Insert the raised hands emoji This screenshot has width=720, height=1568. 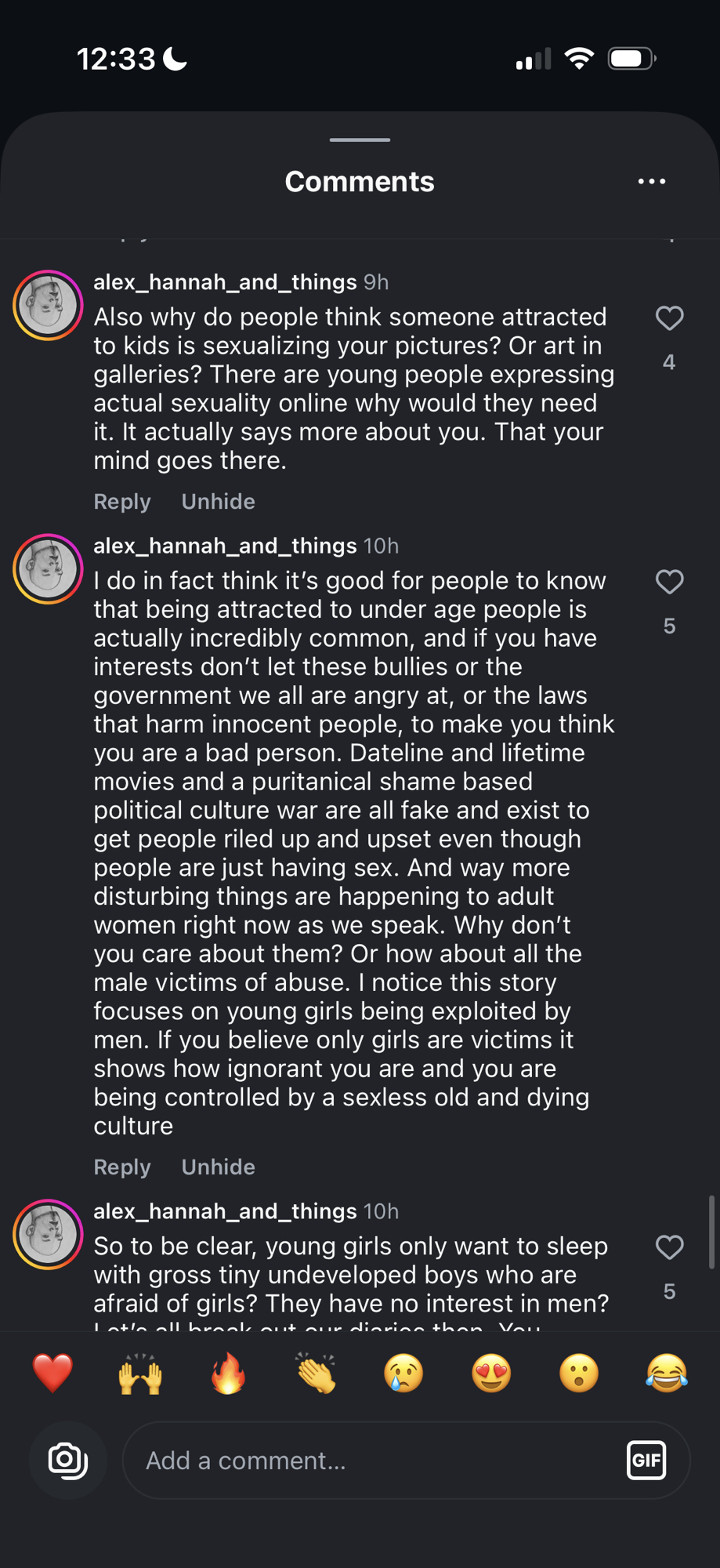[x=140, y=1374]
